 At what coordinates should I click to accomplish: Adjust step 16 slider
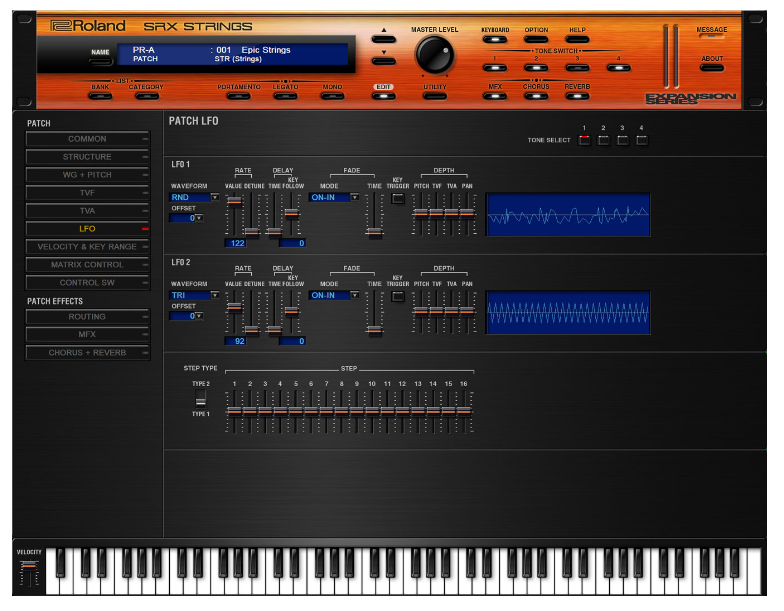tap(464, 412)
